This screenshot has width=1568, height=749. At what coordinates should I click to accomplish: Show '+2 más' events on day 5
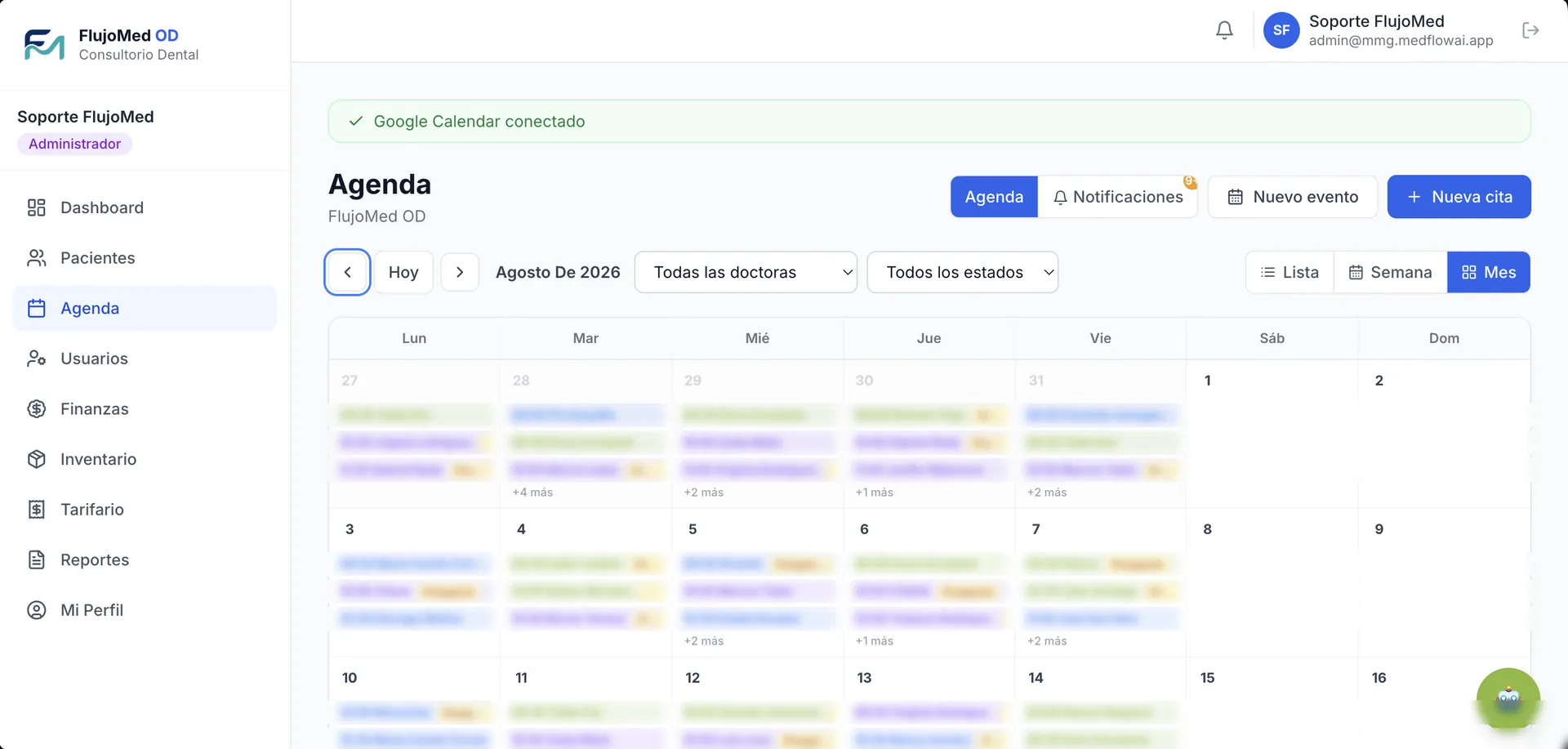point(704,641)
